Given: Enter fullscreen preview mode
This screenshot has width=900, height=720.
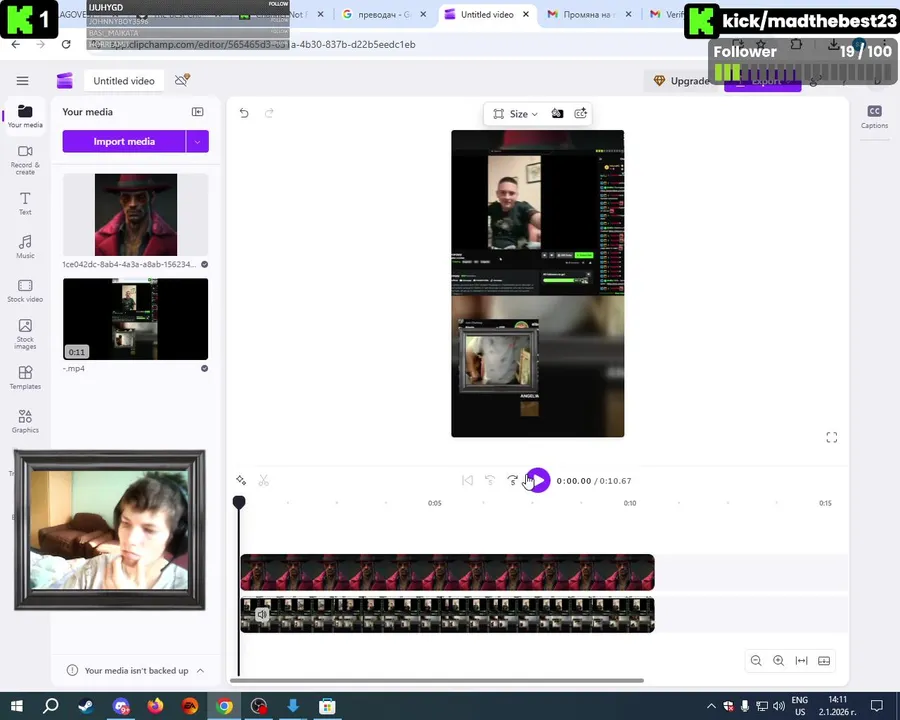Looking at the screenshot, I should 832,438.
